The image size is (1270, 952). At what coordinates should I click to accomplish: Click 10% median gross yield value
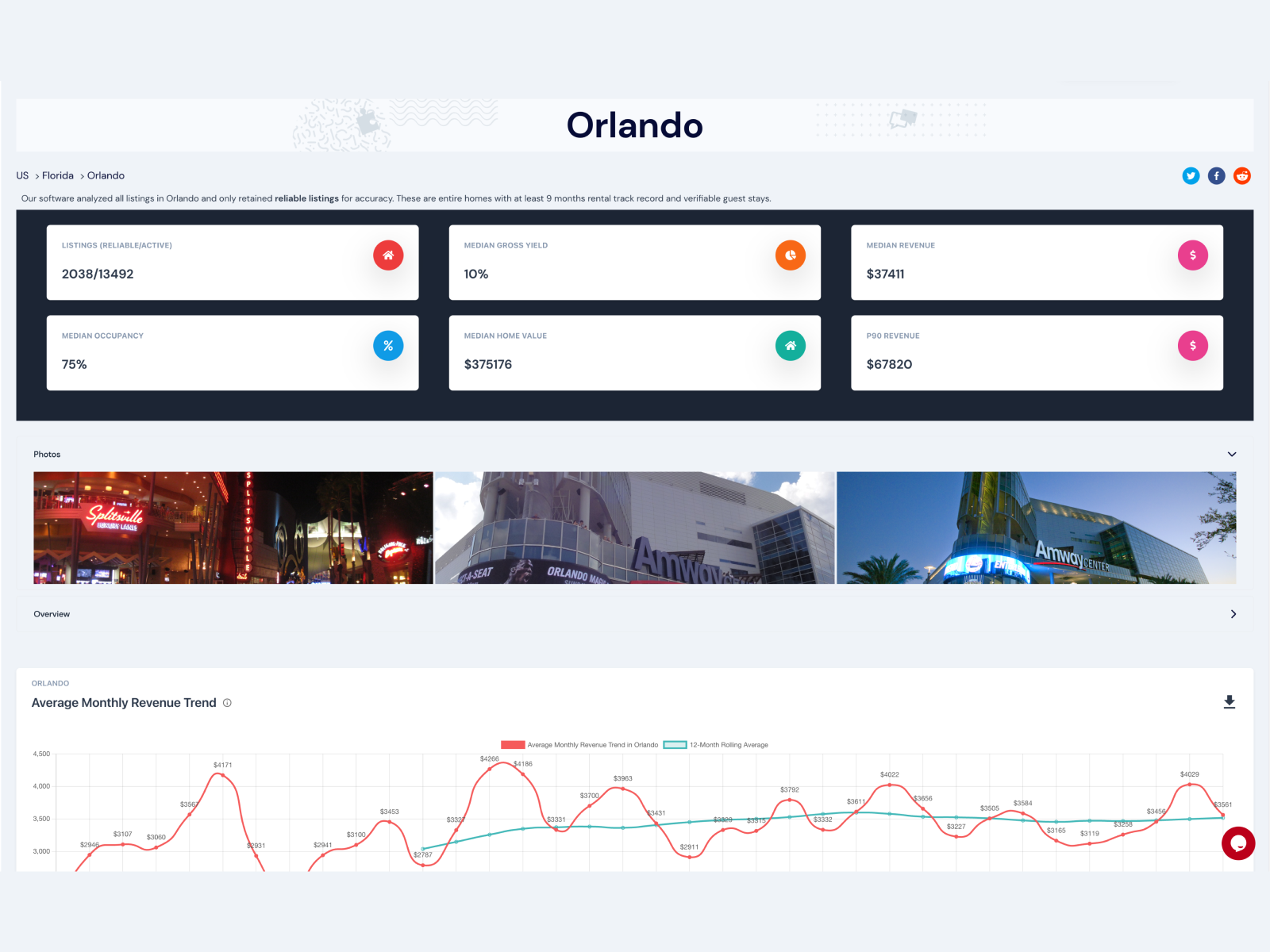click(476, 274)
